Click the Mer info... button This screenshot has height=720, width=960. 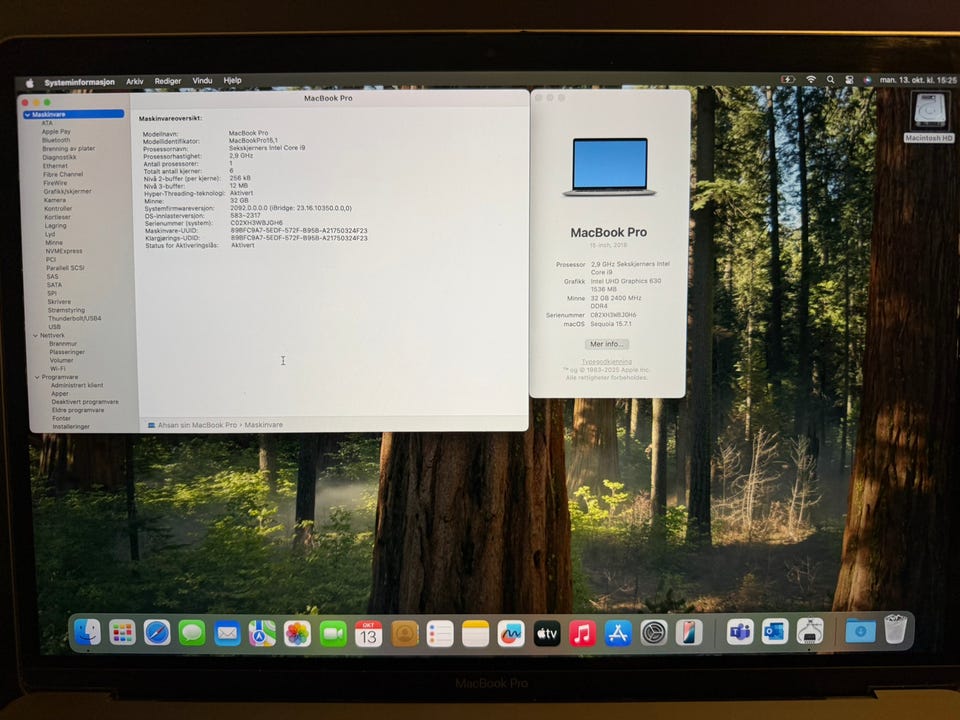tap(606, 344)
